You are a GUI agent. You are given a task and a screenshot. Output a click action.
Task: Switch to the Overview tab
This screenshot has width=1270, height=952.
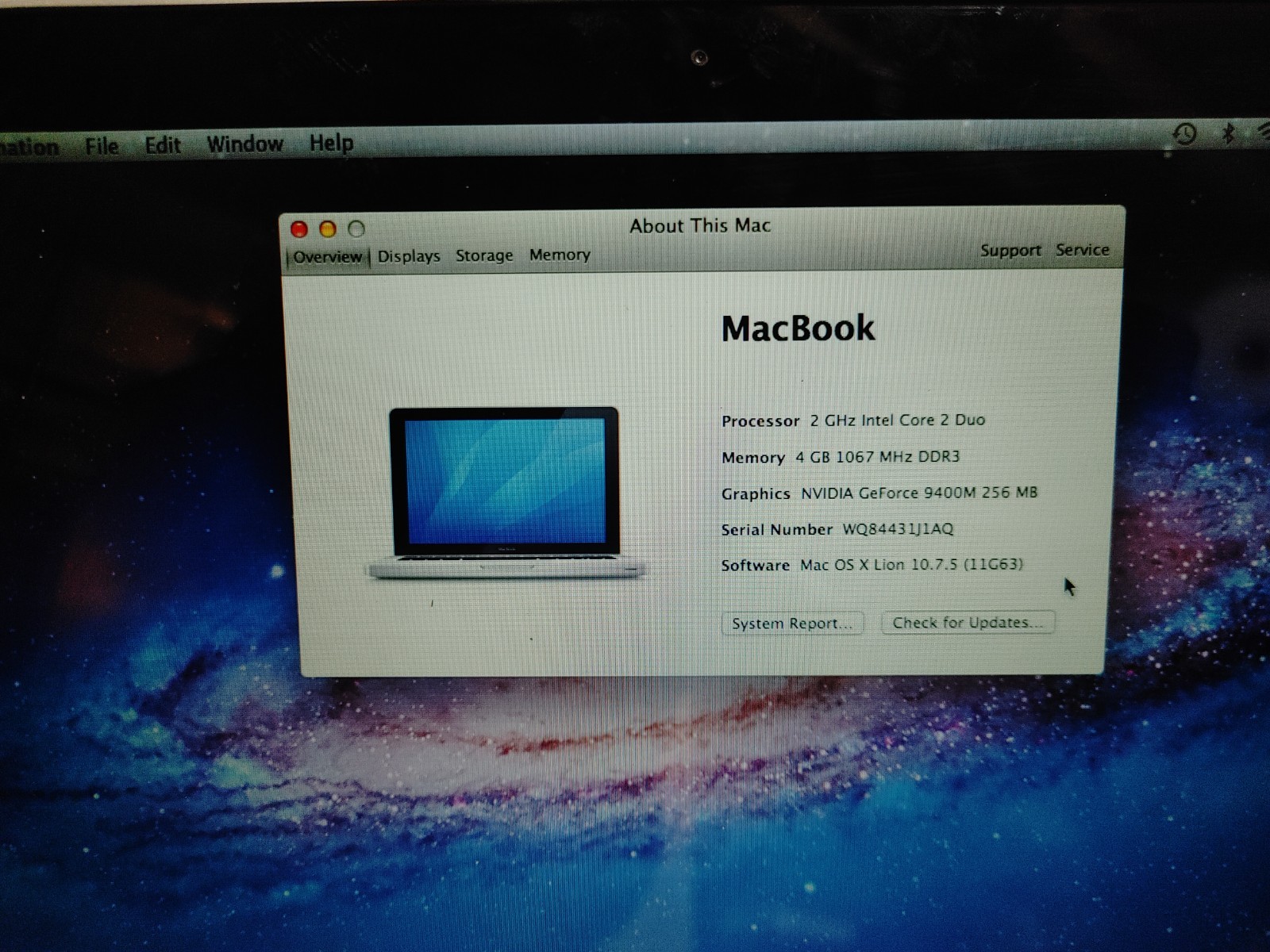(x=327, y=257)
